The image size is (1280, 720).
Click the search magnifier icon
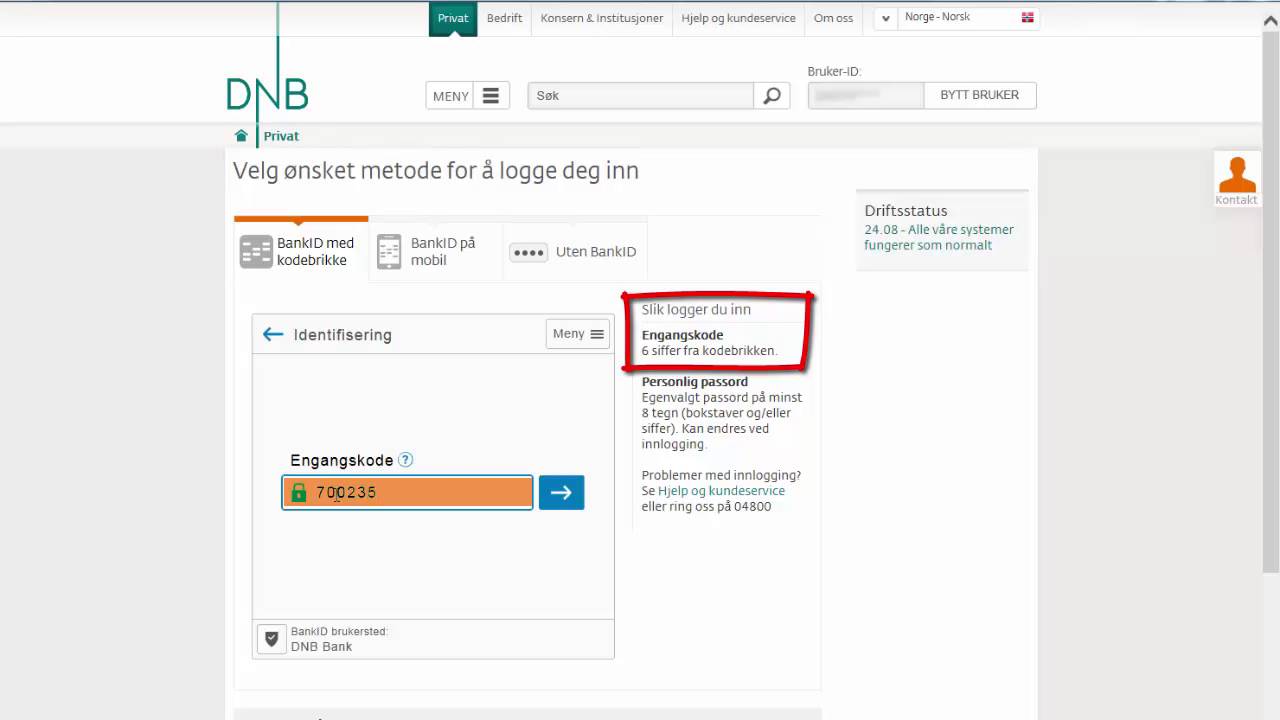tap(772, 96)
